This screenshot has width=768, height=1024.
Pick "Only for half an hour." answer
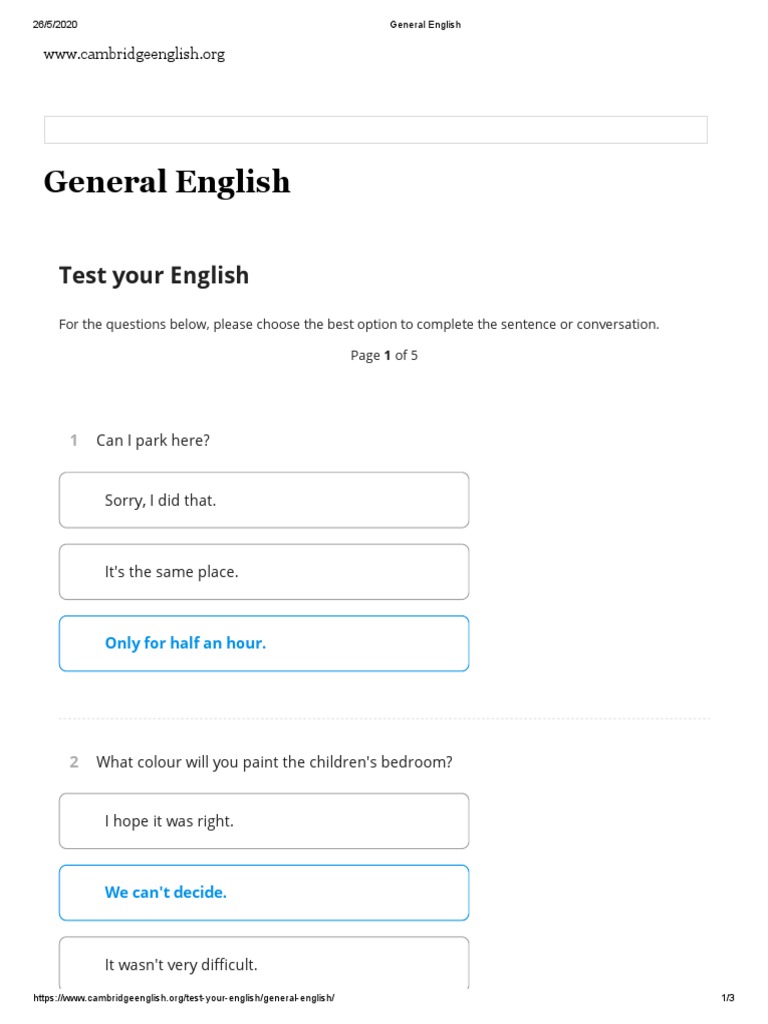(x=263, y=643)
